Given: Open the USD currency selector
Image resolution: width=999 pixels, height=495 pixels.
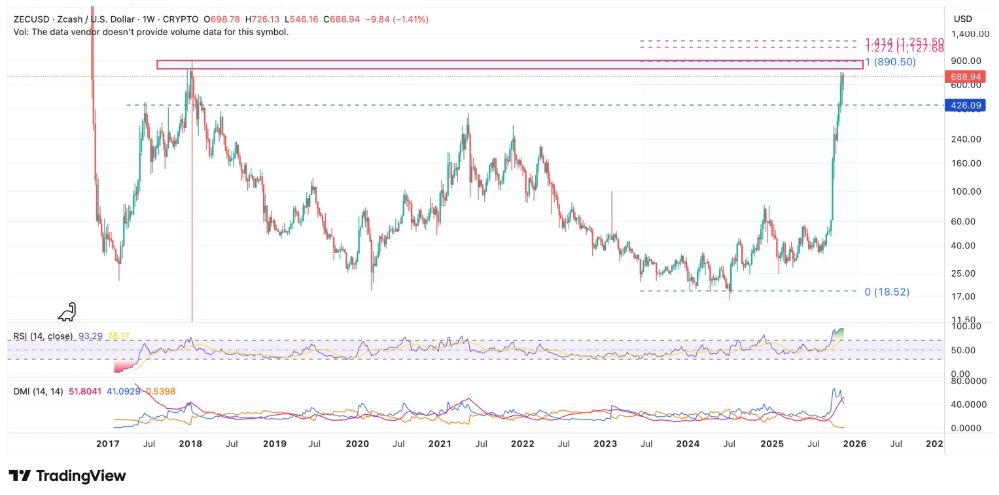Looking at the screenshot, I should click(964, 18).
